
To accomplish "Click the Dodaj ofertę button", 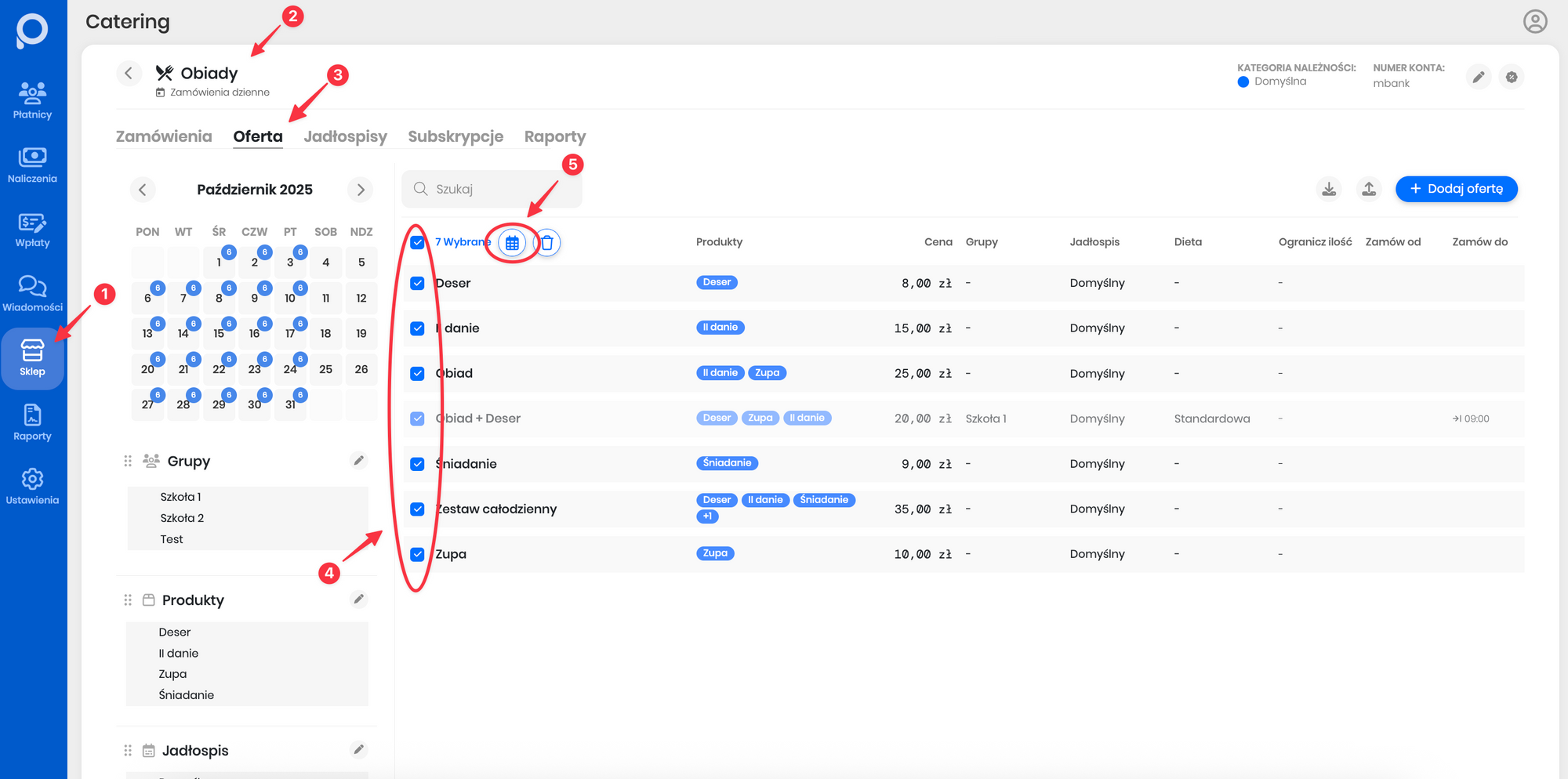I will 1456,189.
